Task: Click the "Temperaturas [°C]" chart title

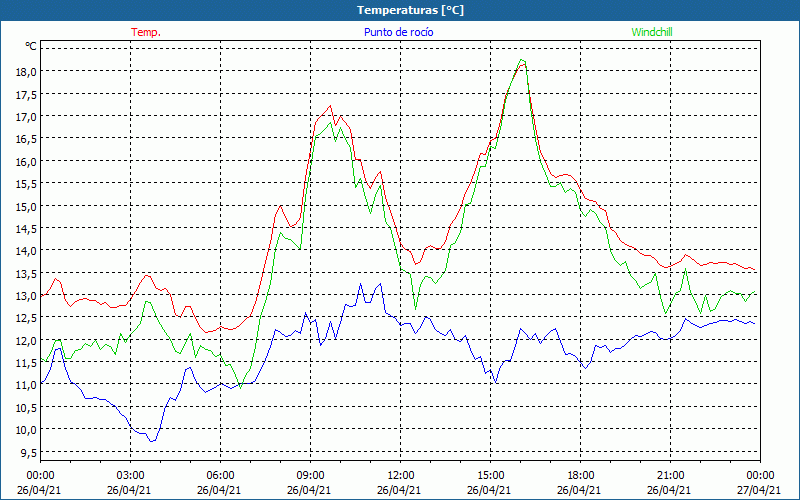Action: tap(410, 10)
